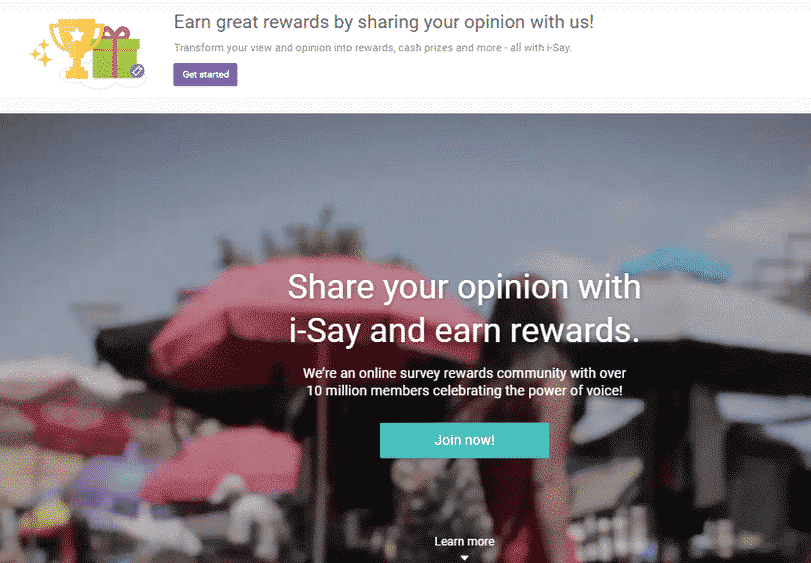This screenshot has width=811, height=563.
Task: Click the yellow sparkle stars icon
Action: [x=41, y=54]
